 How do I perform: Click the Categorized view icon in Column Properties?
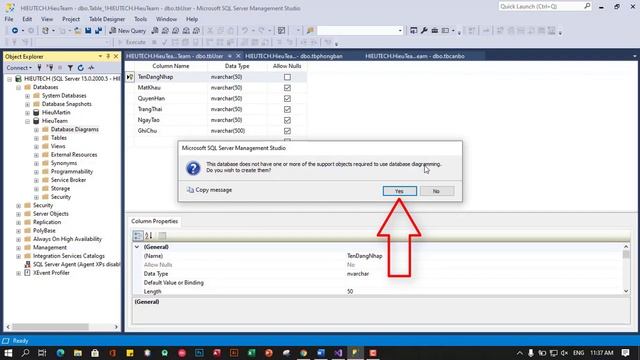(x=138, y=236)
